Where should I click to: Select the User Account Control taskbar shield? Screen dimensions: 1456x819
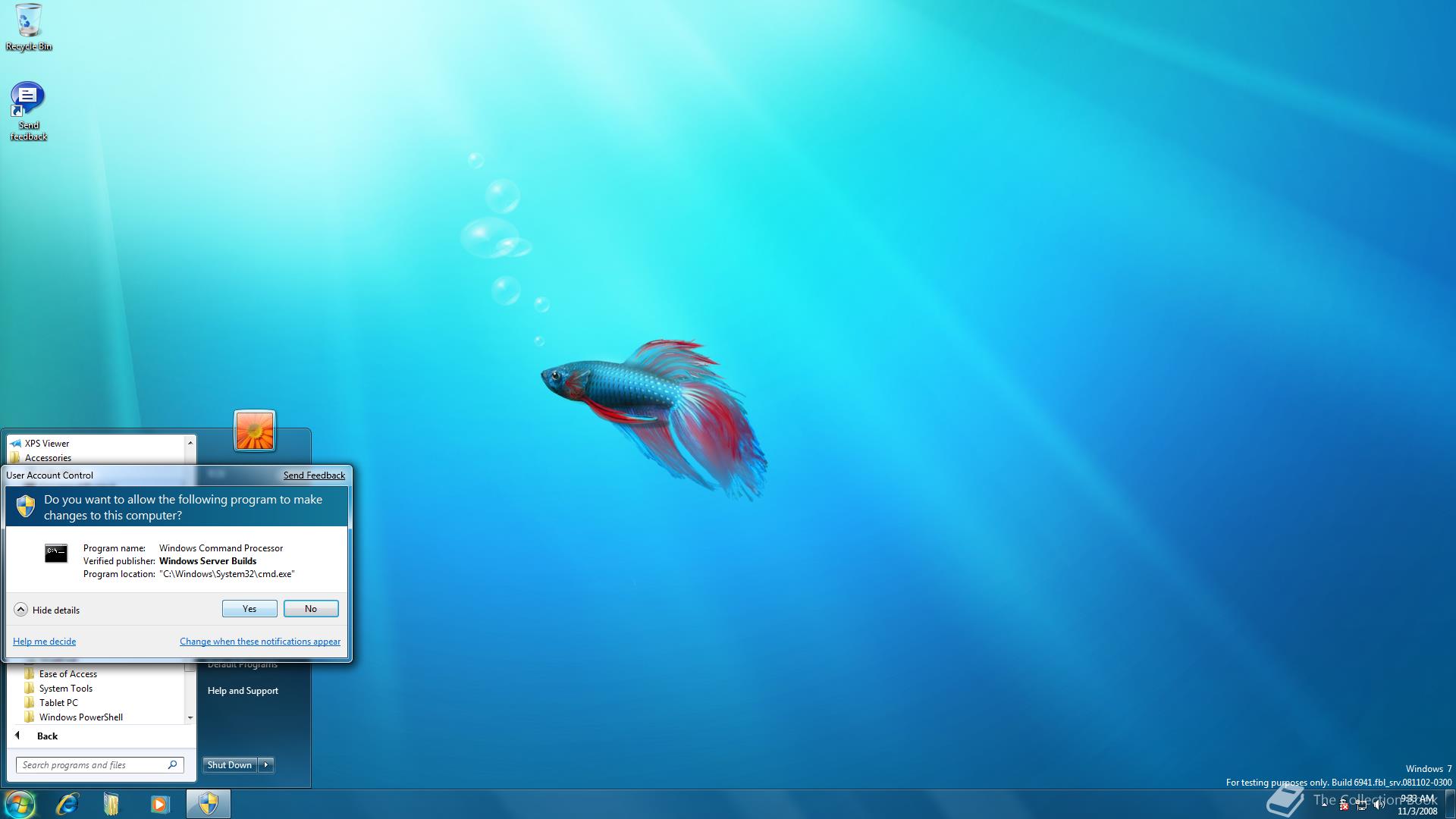[x=209, y=804]
